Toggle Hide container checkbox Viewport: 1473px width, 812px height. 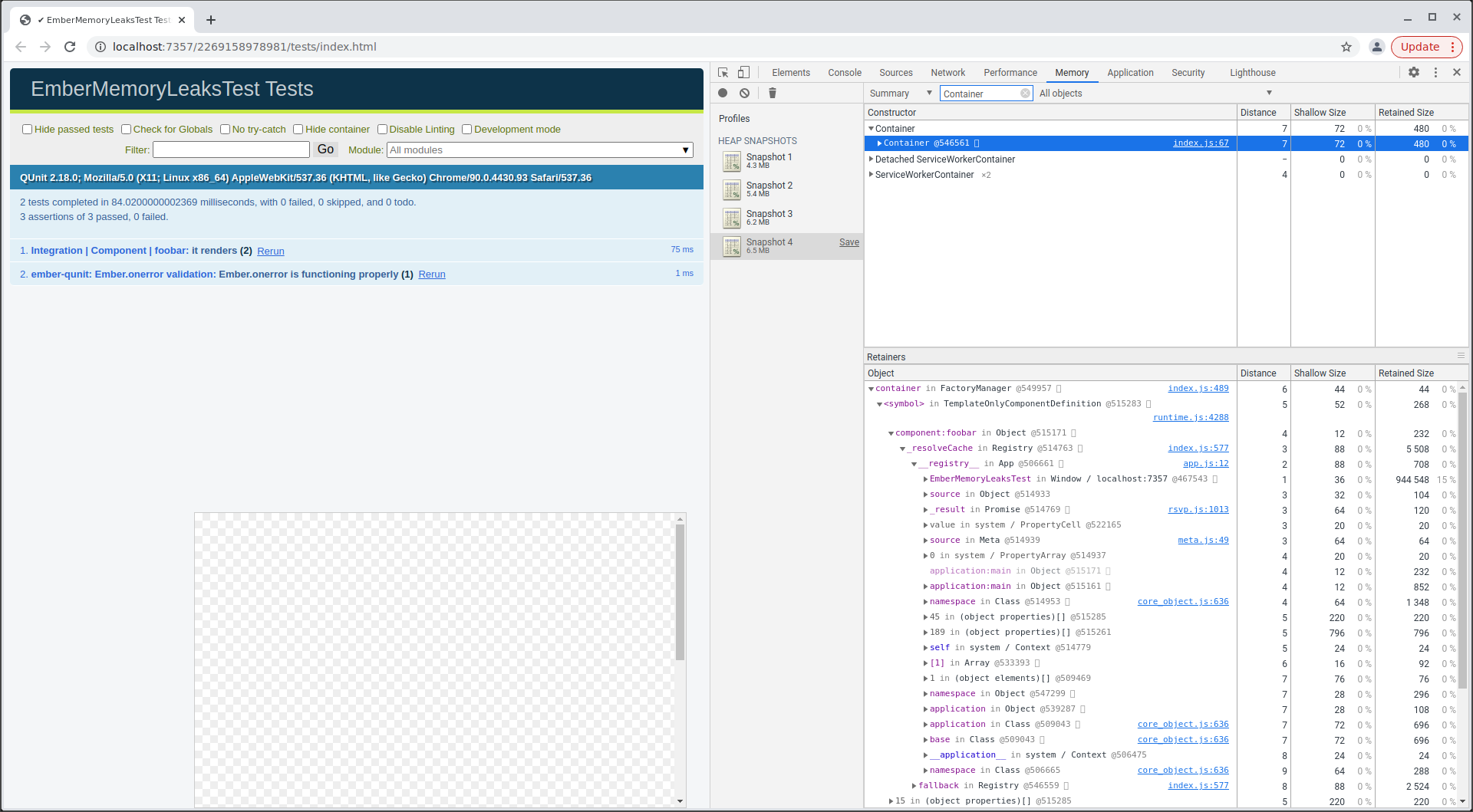pos(298,129)
